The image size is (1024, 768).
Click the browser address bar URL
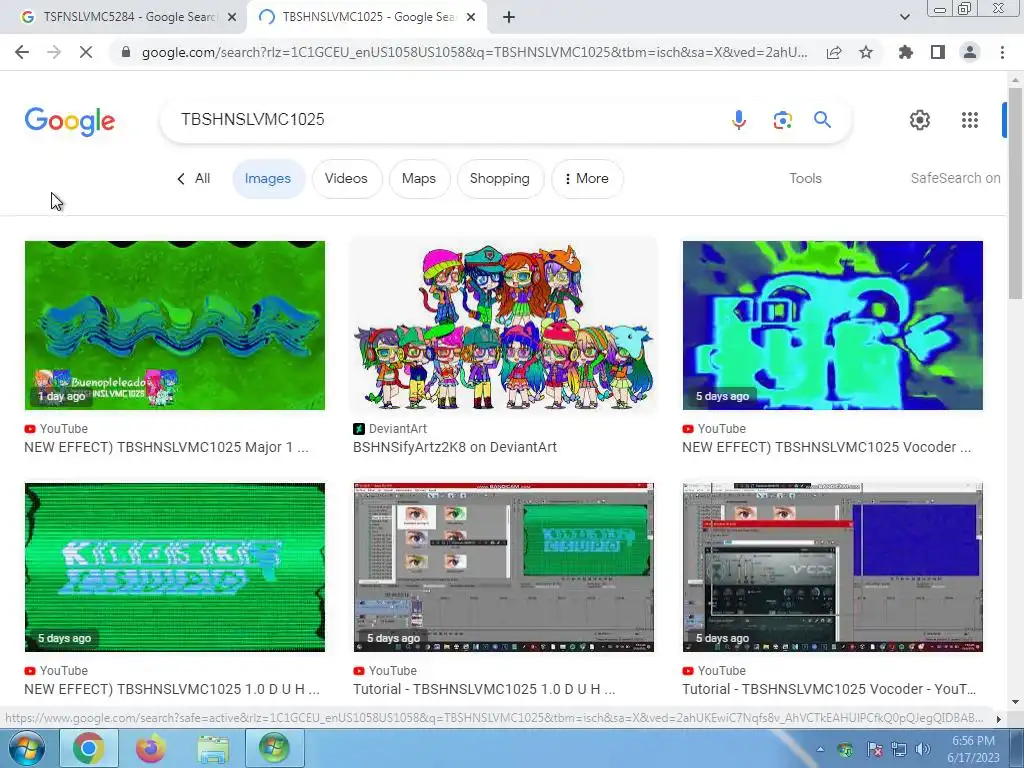click(474, 52)
